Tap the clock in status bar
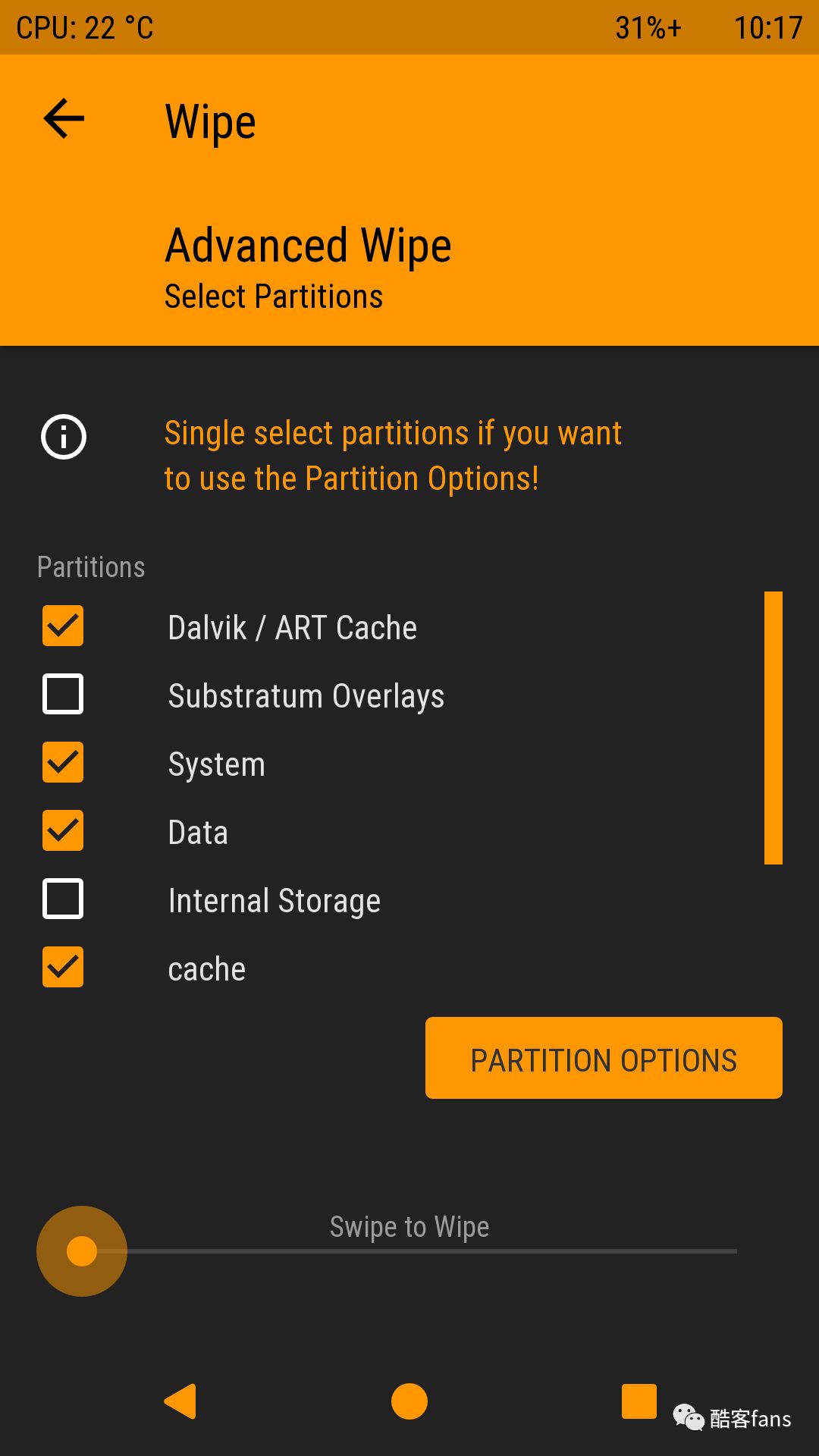Screen dimensions: 819x1456 point(768,28)
